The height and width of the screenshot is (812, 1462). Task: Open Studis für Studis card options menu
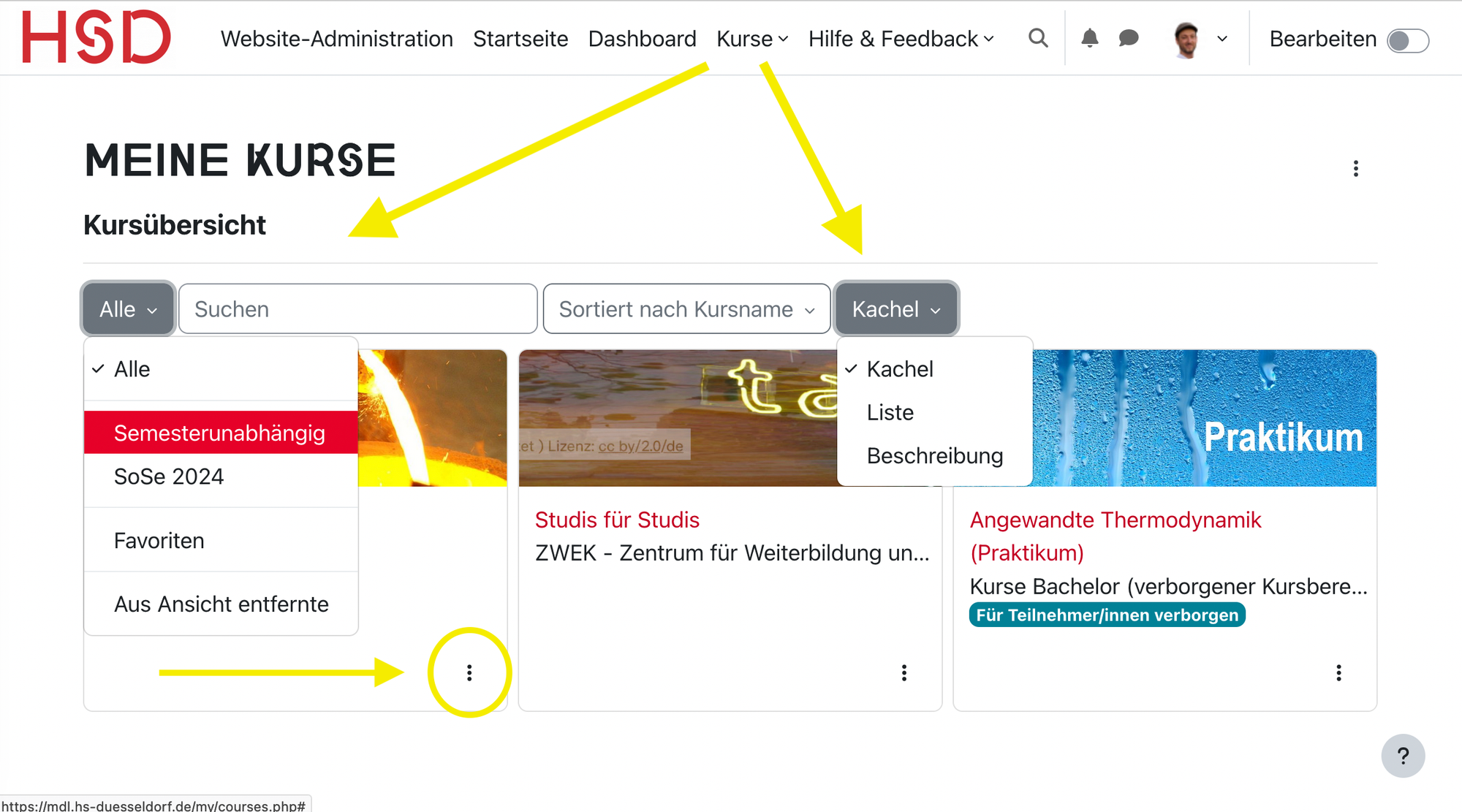coord(904,672)
